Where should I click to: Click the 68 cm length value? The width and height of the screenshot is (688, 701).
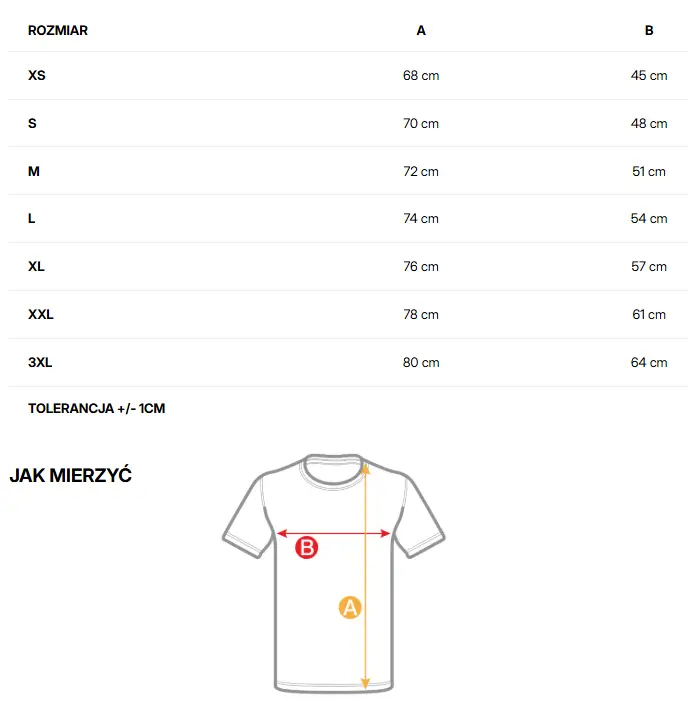[x=421, y=76]
